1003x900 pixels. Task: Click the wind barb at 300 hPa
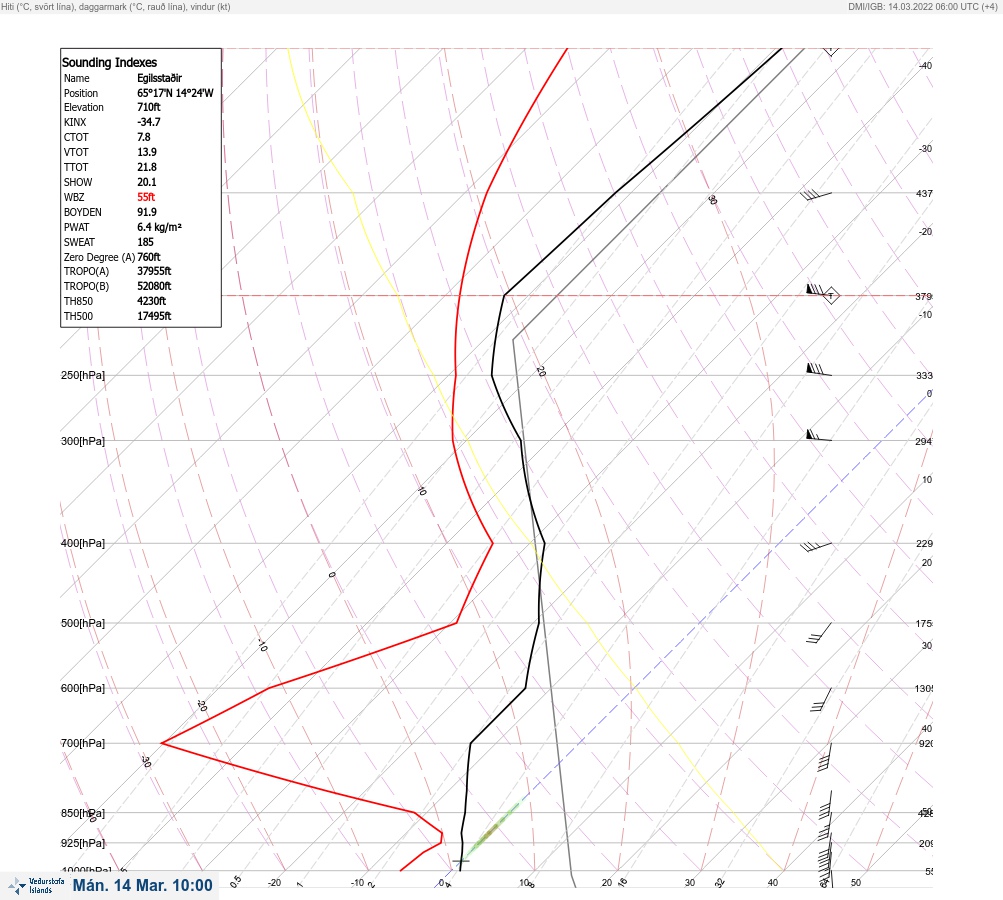pos(819,436)
